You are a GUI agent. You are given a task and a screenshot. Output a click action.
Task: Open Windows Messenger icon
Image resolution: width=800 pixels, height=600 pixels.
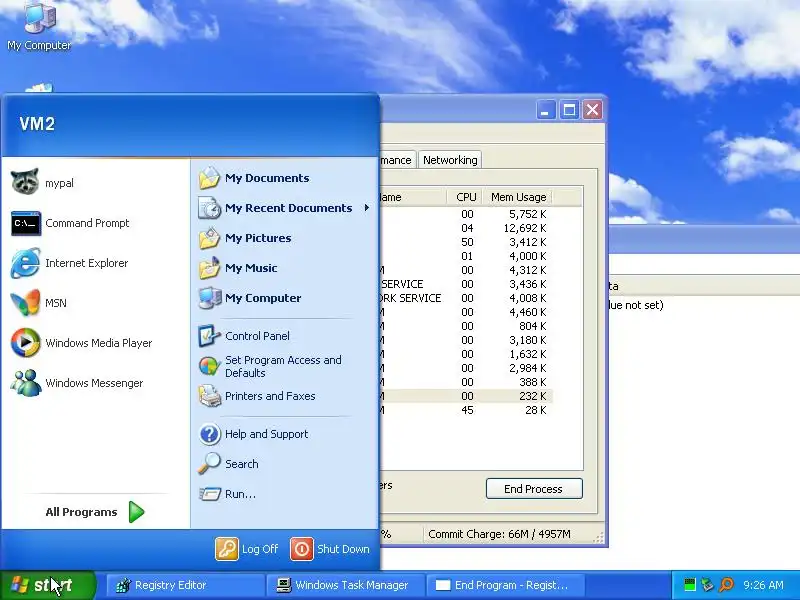pos(25,383)
